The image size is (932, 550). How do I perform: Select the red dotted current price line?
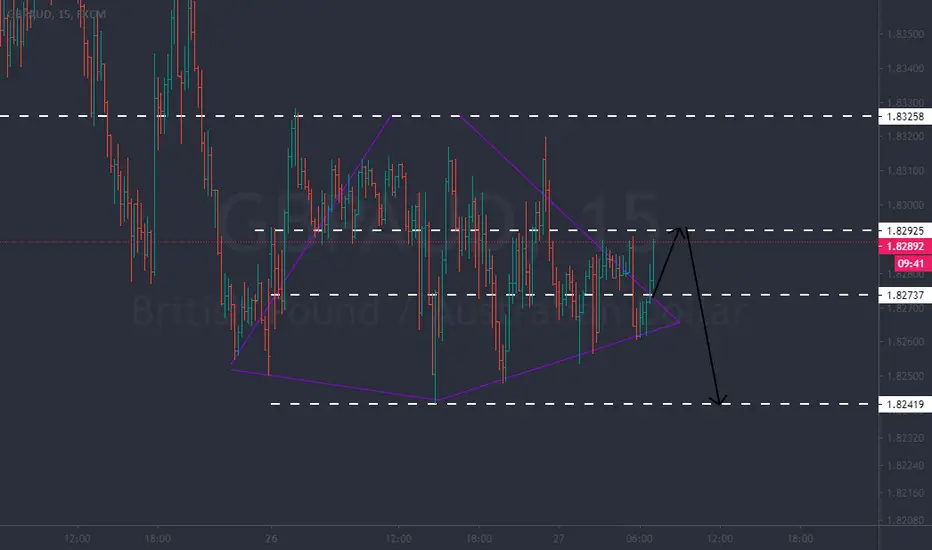[x=439, y=242]
